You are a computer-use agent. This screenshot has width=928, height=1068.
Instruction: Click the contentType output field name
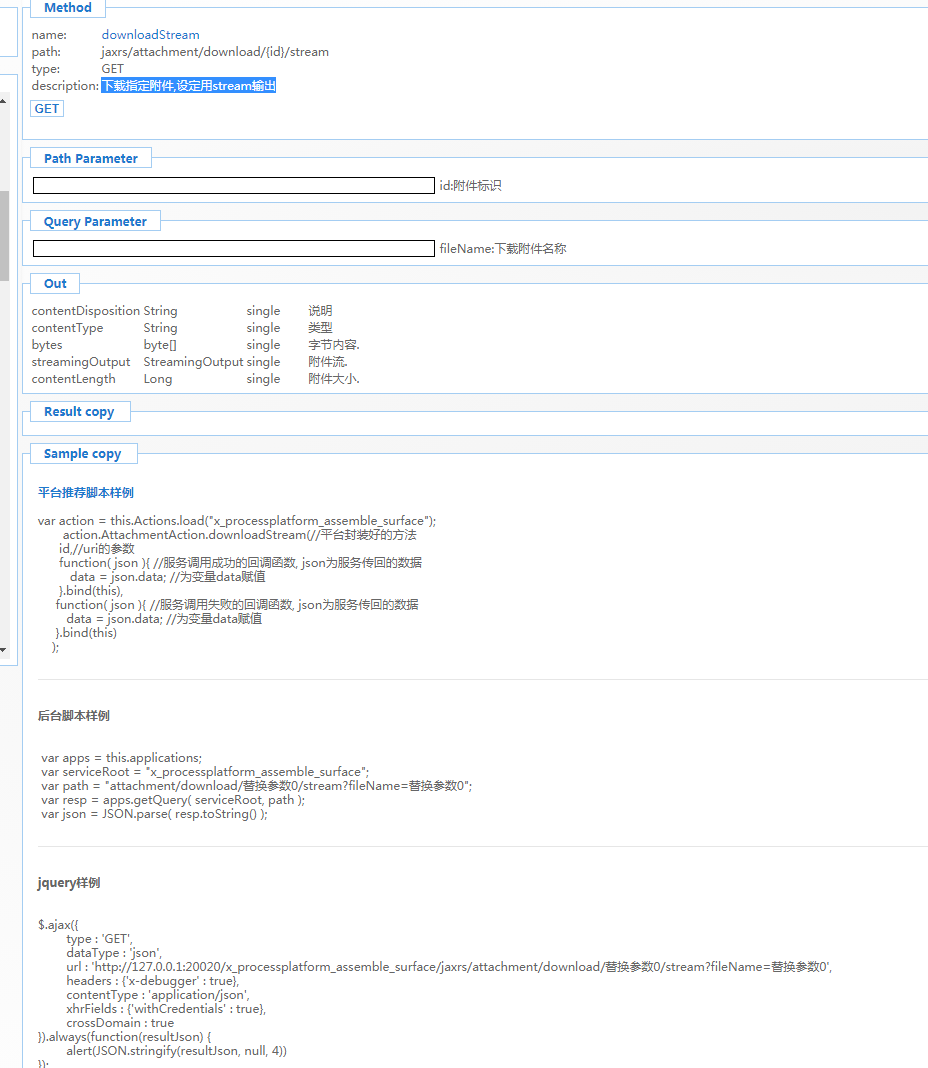(x=67, y=328)
